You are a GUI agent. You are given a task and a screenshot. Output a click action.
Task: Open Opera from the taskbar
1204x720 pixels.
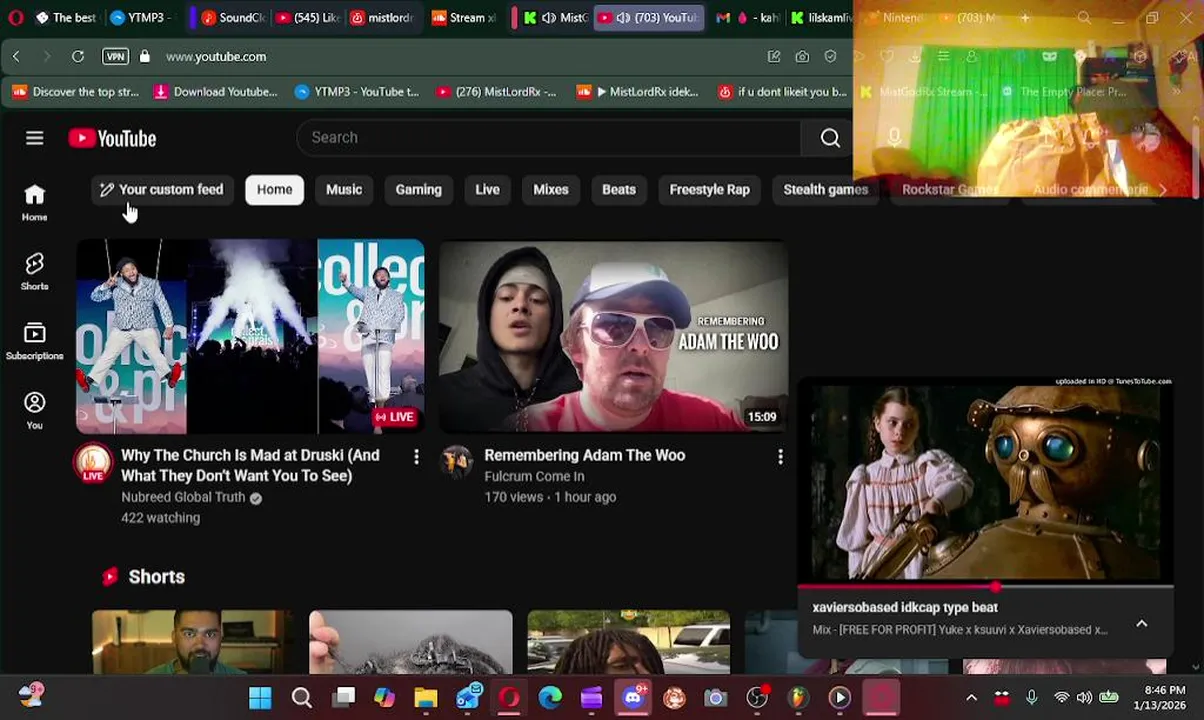[509, 697]
